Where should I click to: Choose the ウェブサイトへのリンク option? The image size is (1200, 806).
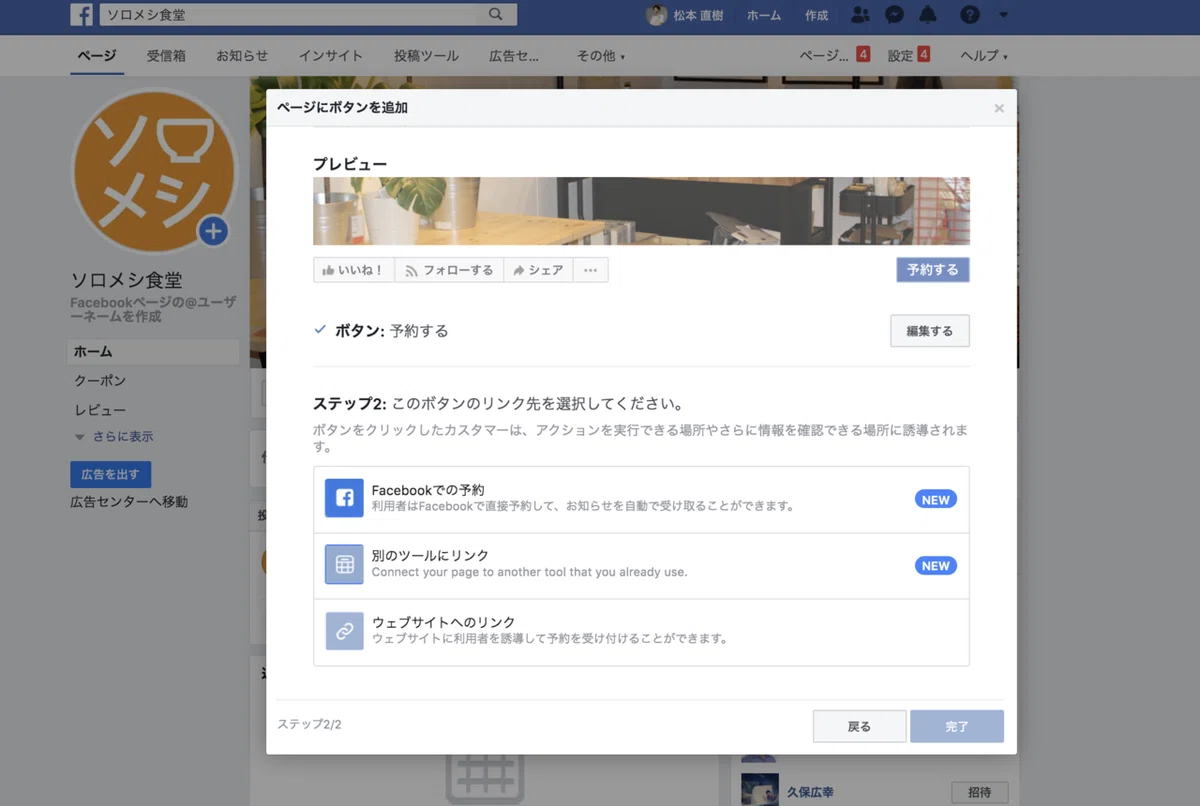tap(641, 631)
